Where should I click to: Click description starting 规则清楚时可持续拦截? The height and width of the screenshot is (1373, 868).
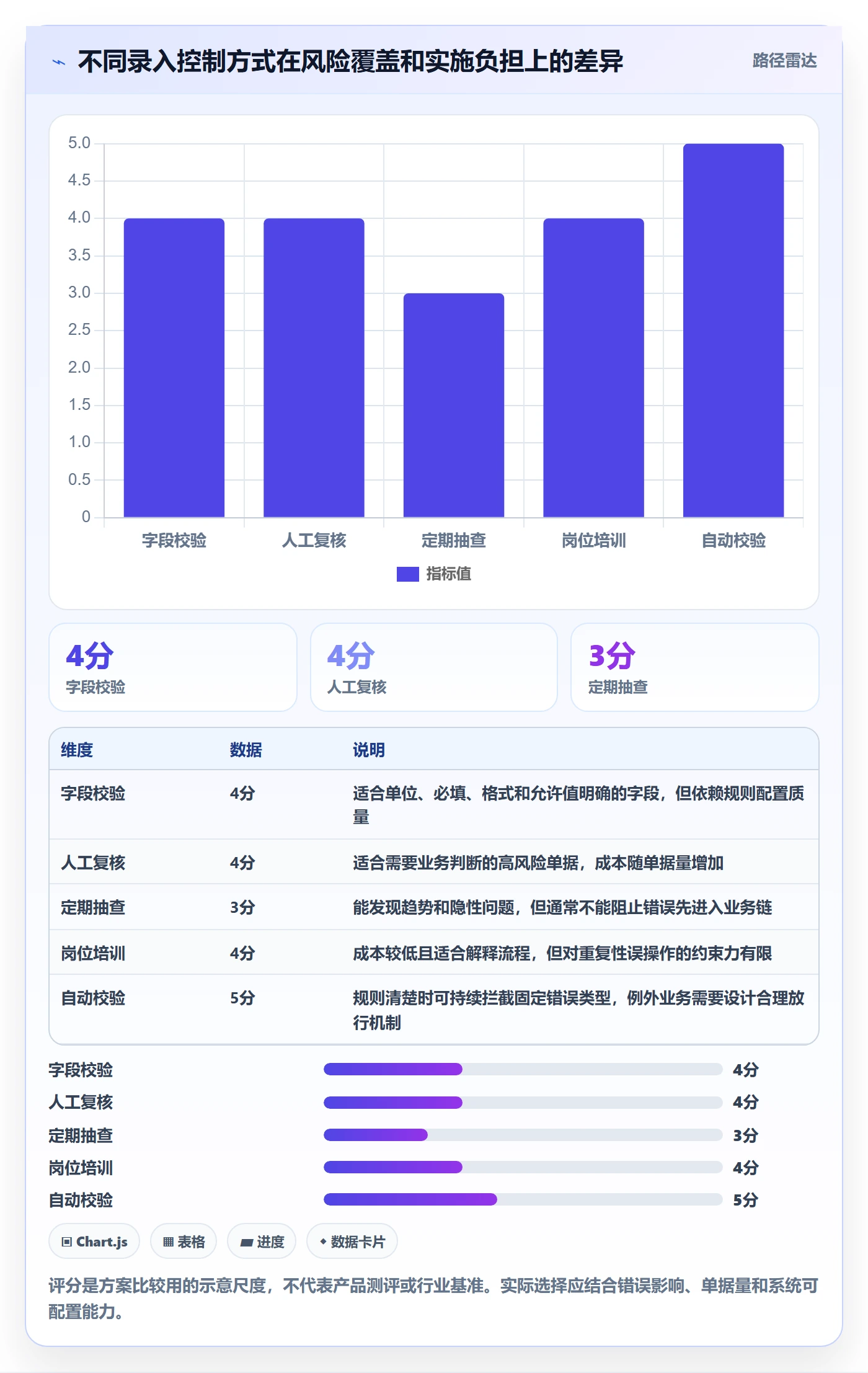(578, 1010)
